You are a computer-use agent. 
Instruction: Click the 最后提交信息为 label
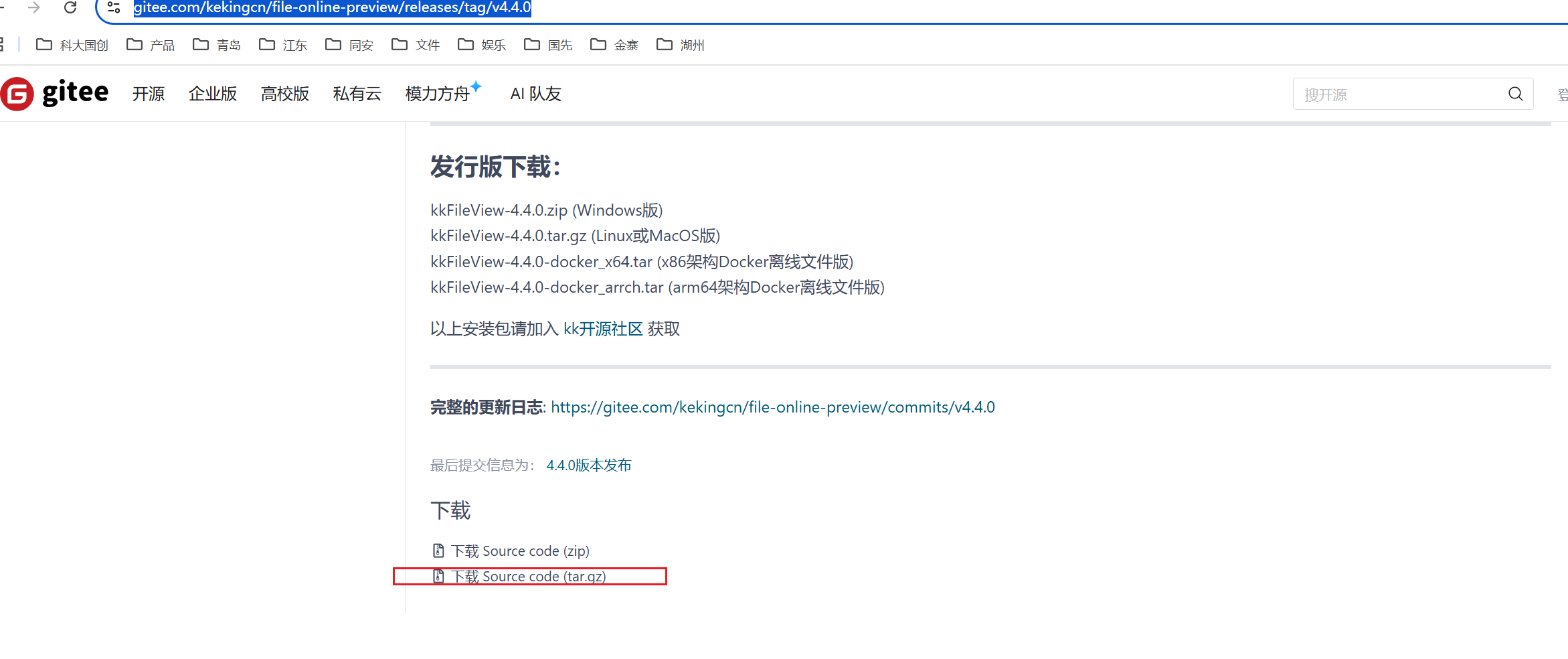point(481,465)
